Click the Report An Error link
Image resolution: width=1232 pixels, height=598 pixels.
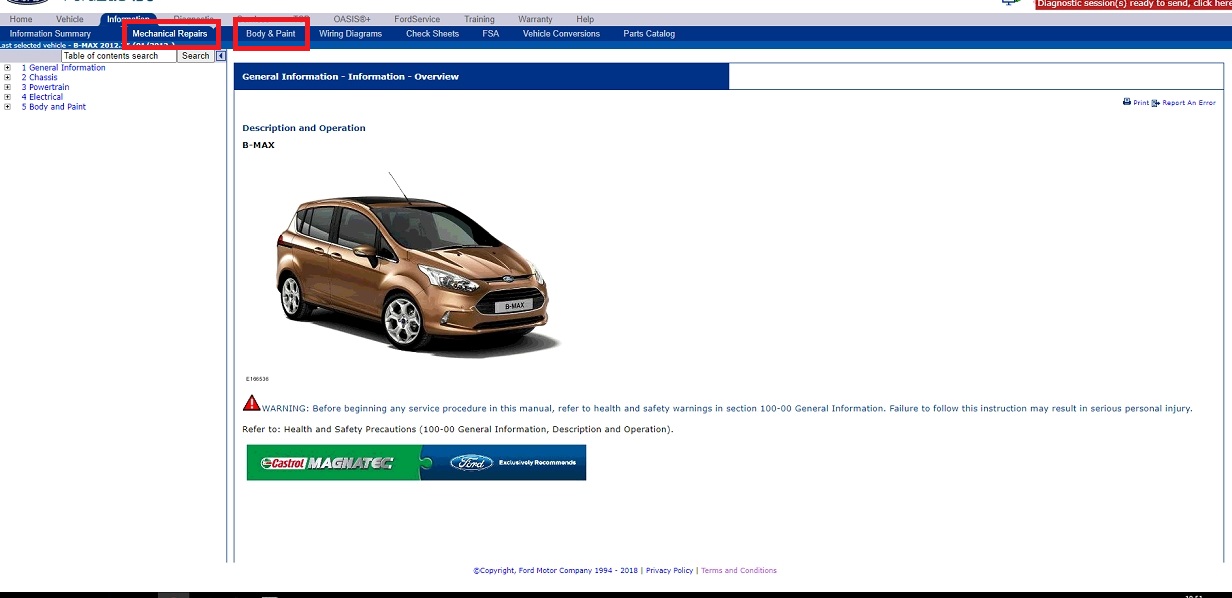1189,103
